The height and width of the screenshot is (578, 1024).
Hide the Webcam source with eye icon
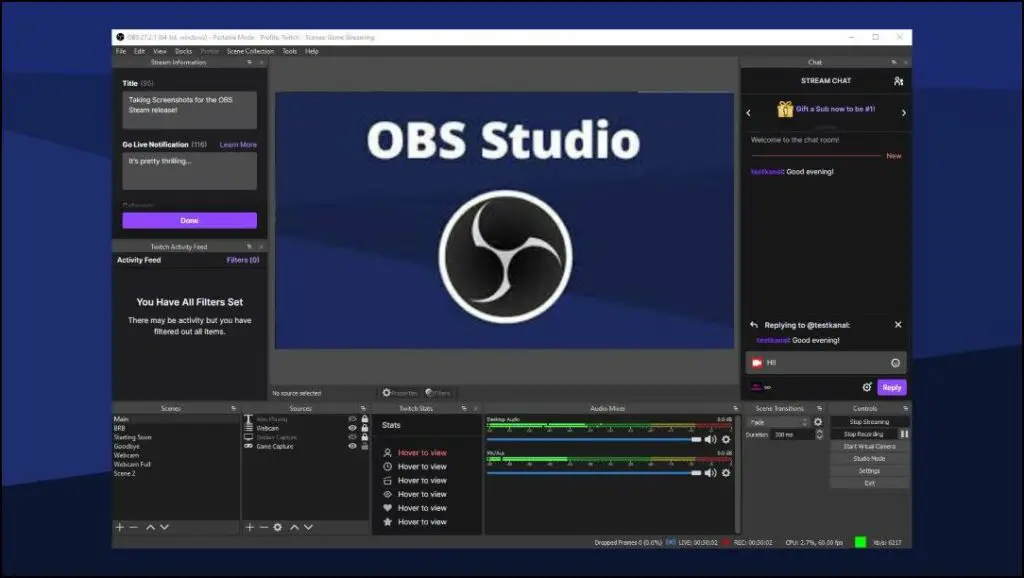point(353,428)
